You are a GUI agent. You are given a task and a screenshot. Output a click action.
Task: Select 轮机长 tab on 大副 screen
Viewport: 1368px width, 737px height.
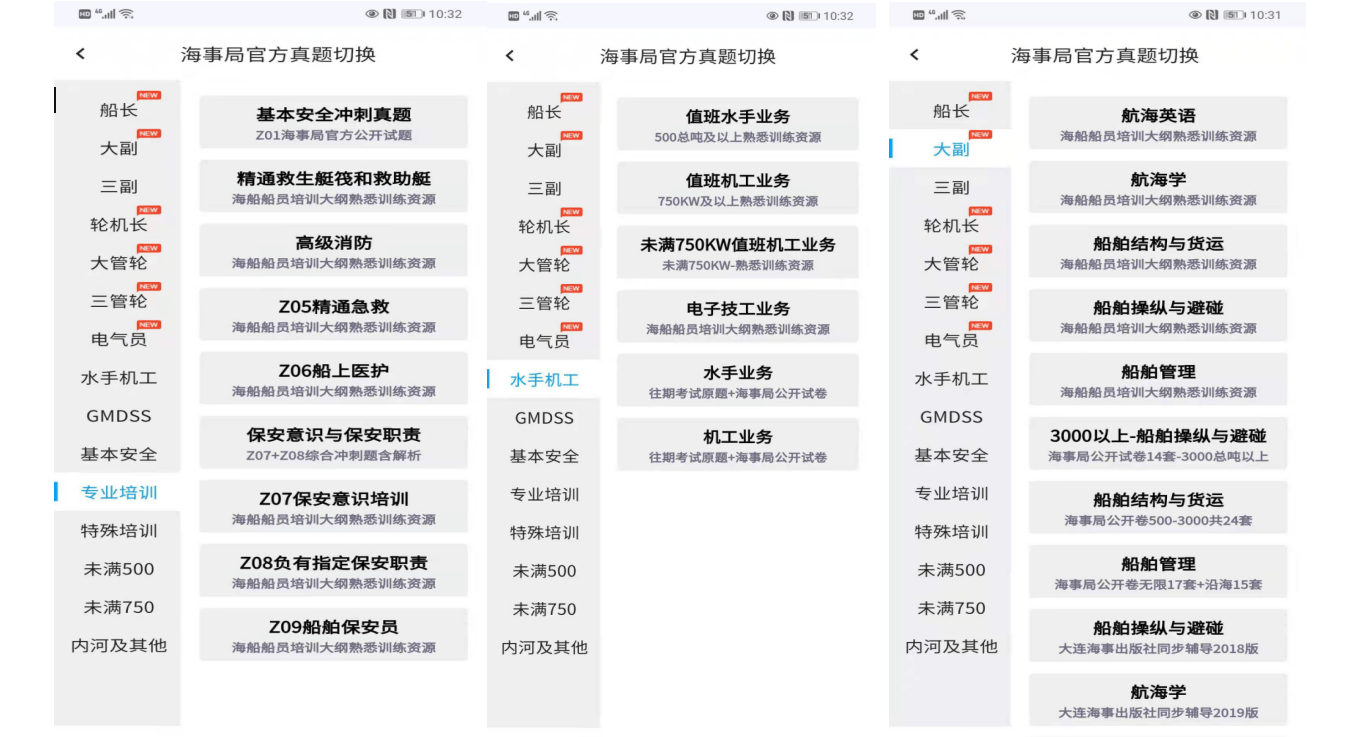(x=951, y=226)
